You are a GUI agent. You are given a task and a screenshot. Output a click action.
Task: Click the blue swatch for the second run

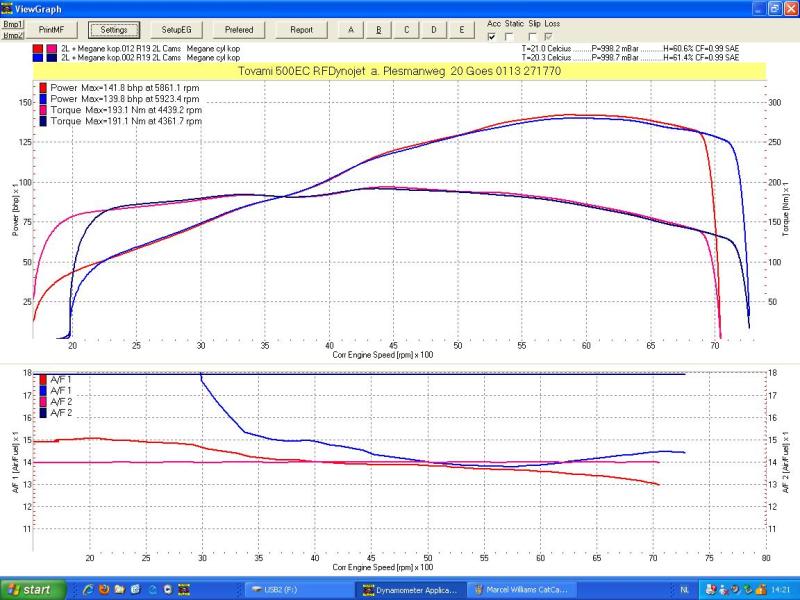tap(37, 58)
